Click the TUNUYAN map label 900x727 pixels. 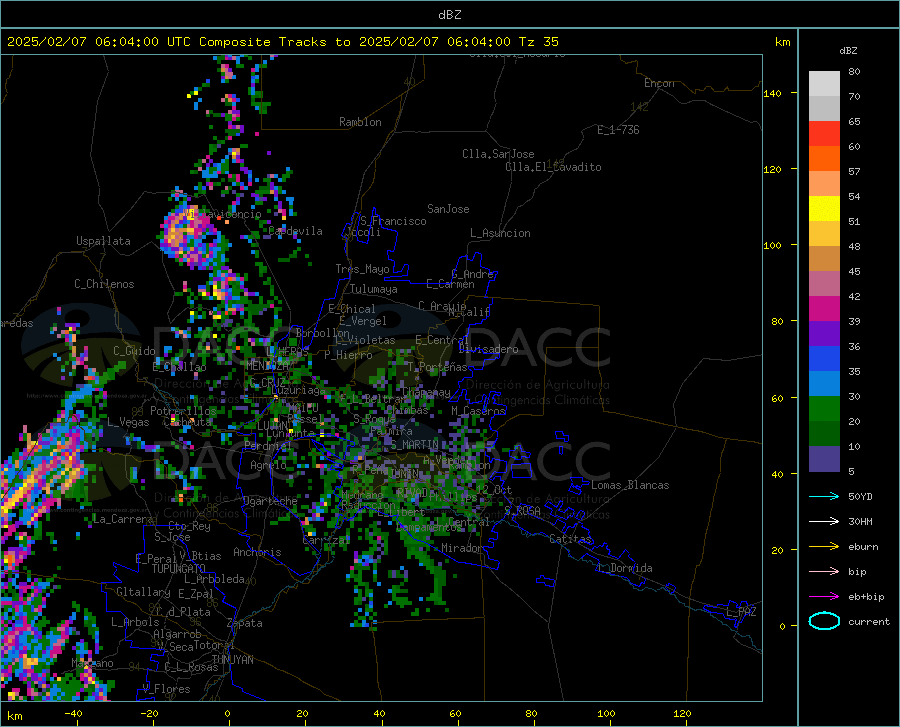pos(232,660)
